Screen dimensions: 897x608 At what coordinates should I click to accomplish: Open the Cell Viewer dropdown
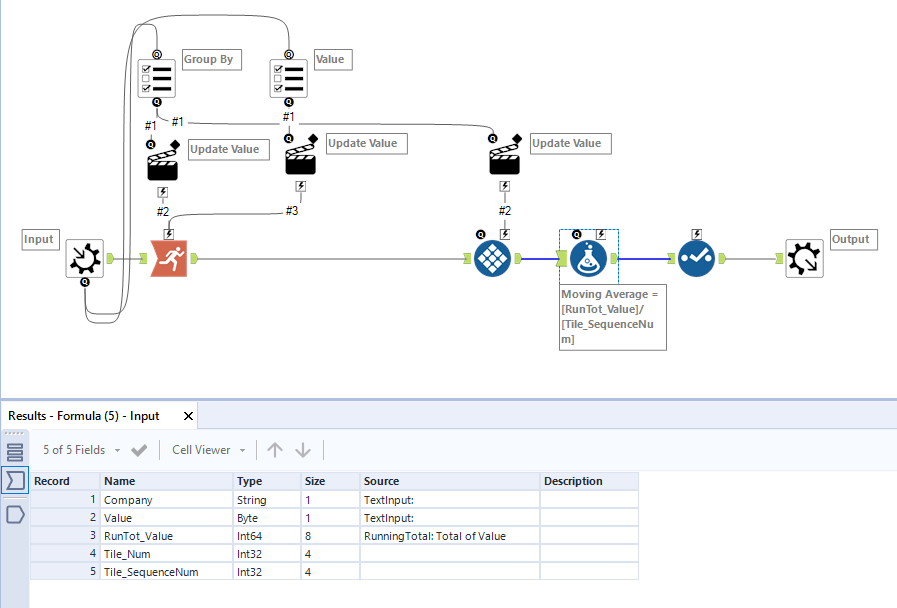pyautogui.click(x=207, y=450)
